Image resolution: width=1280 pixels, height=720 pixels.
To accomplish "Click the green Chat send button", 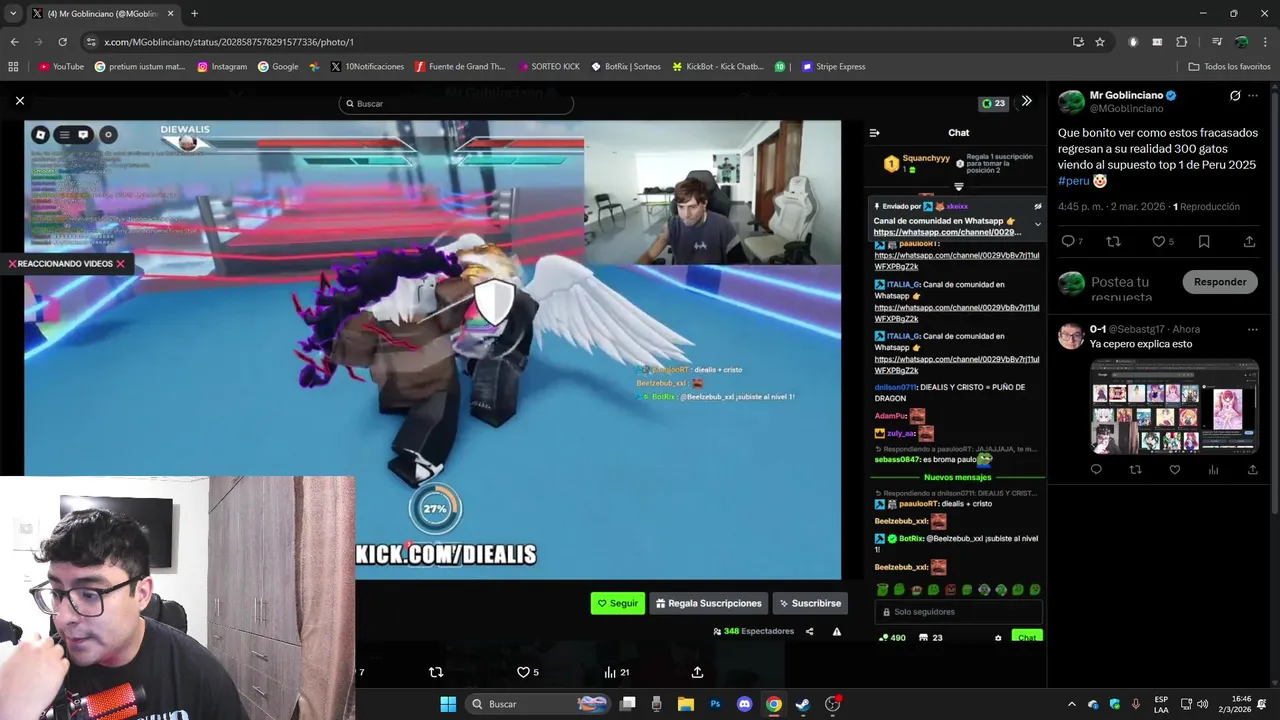I will tap(1027, 637).
